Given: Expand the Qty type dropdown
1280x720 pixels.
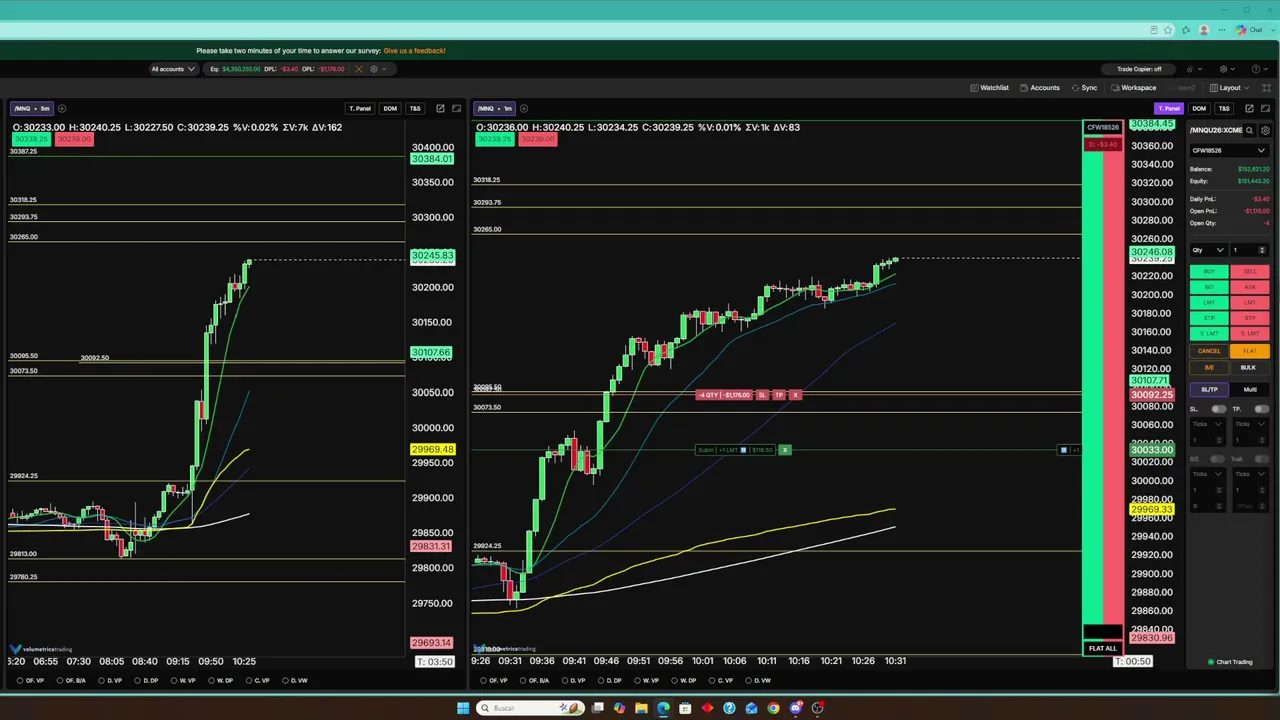Looking at the screenshot, I should 1208,250.
